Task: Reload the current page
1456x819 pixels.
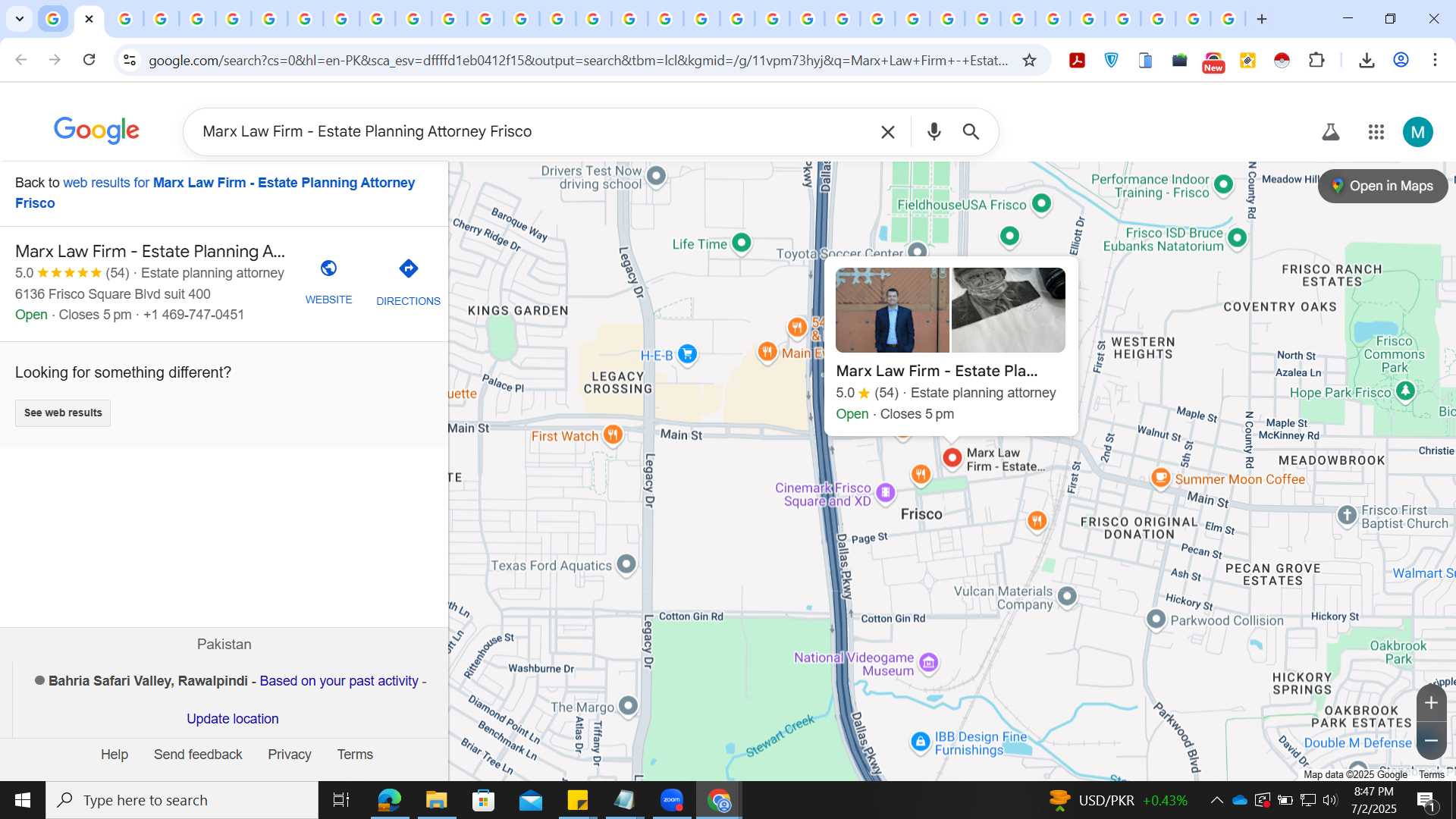Action: tap(89, 60)
